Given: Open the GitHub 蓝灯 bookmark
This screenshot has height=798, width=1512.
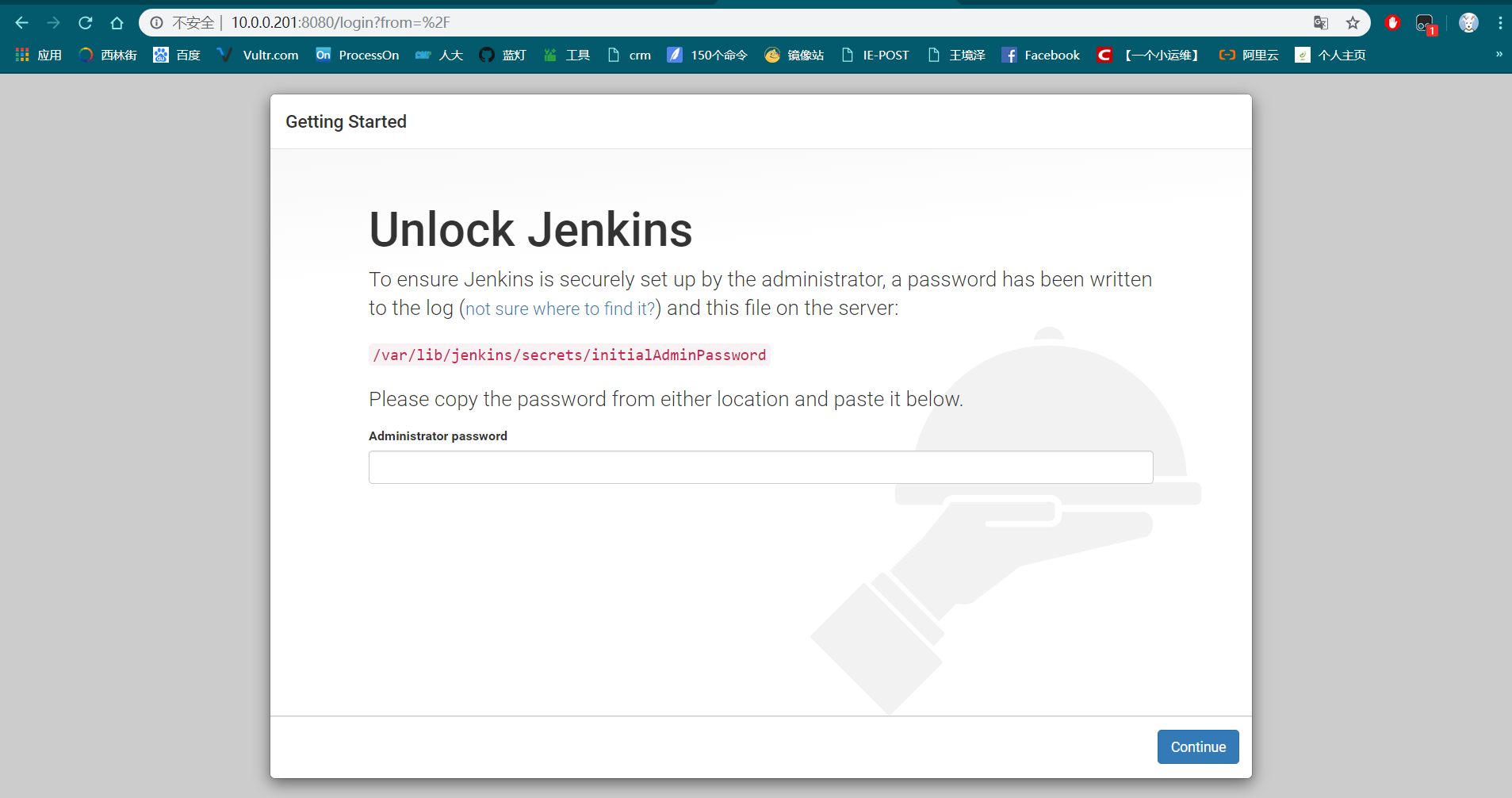Looking at the screenshot, I should [x=502, y=55].
